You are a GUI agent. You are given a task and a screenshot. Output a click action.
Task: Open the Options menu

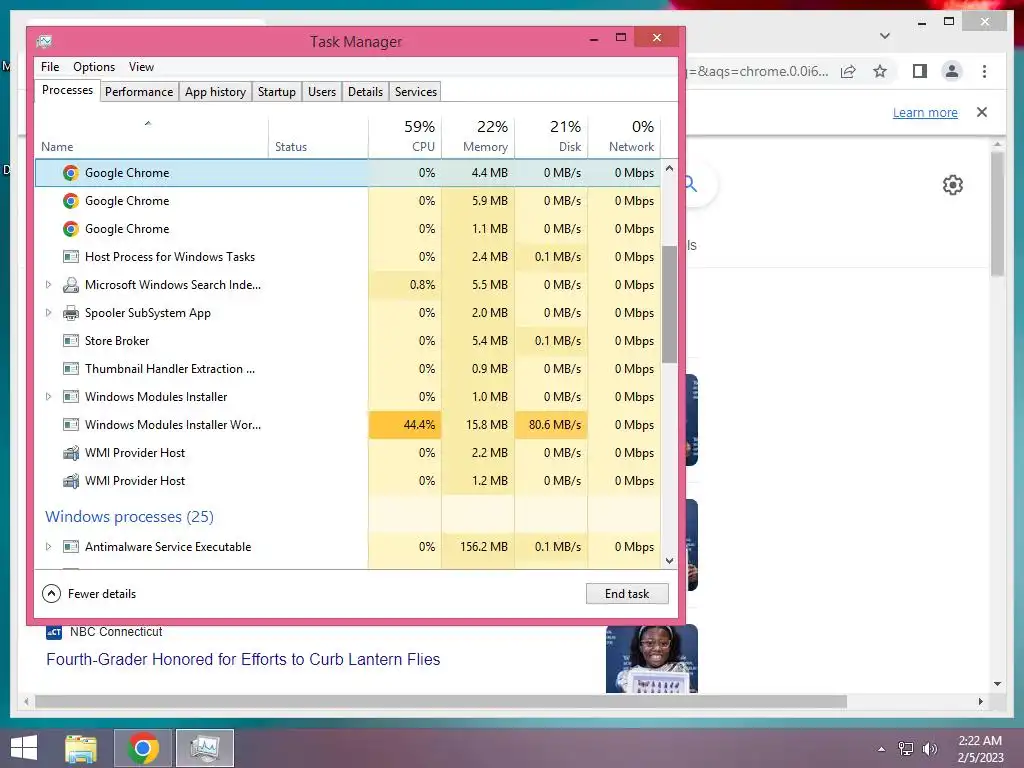tap(94, 67)
